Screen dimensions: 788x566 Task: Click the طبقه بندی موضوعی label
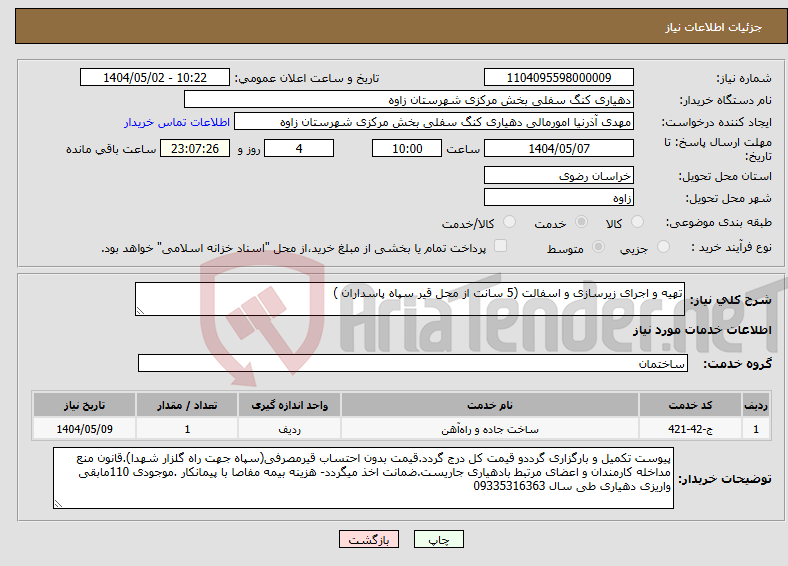719,222
